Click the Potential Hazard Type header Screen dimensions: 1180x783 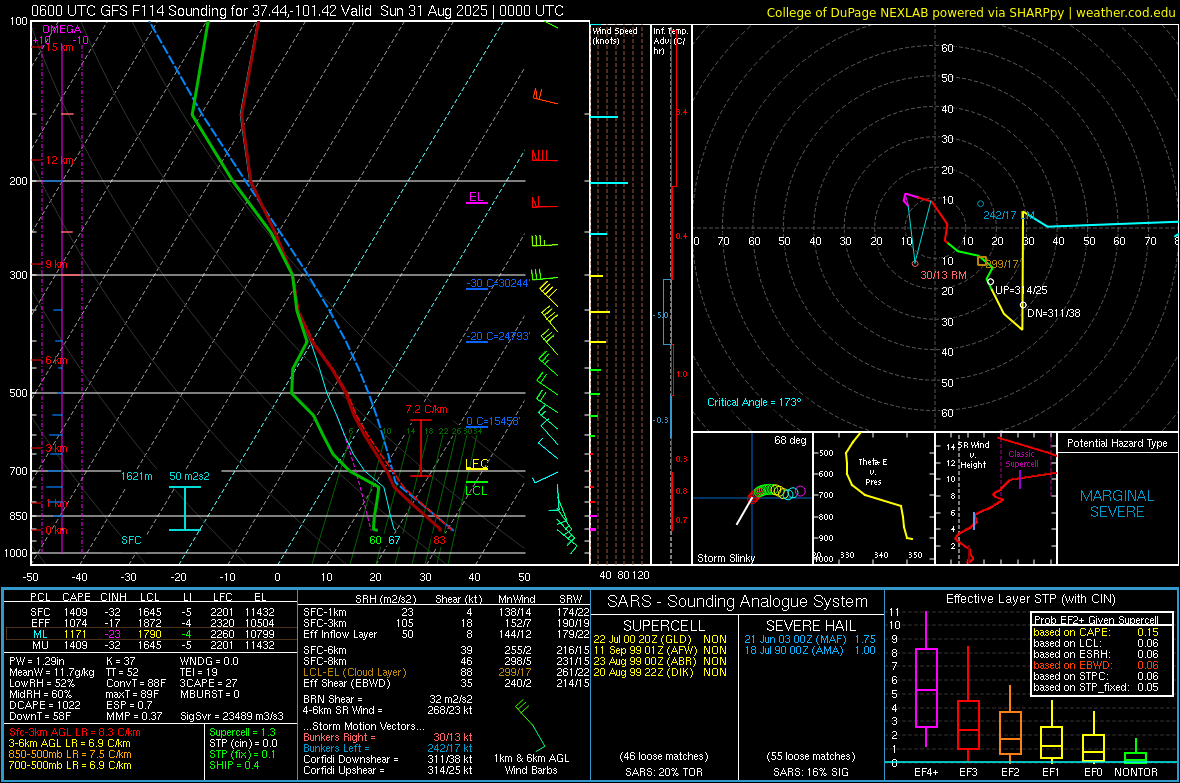pos(1117,443)
